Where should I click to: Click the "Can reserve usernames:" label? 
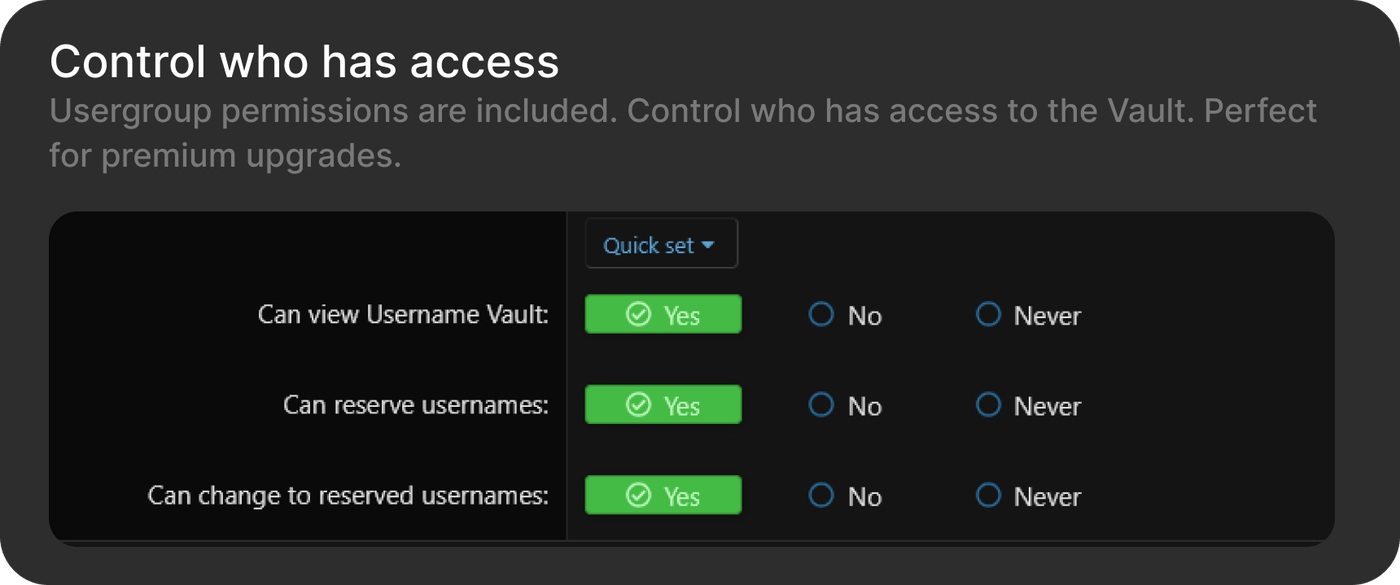point(416,405)
